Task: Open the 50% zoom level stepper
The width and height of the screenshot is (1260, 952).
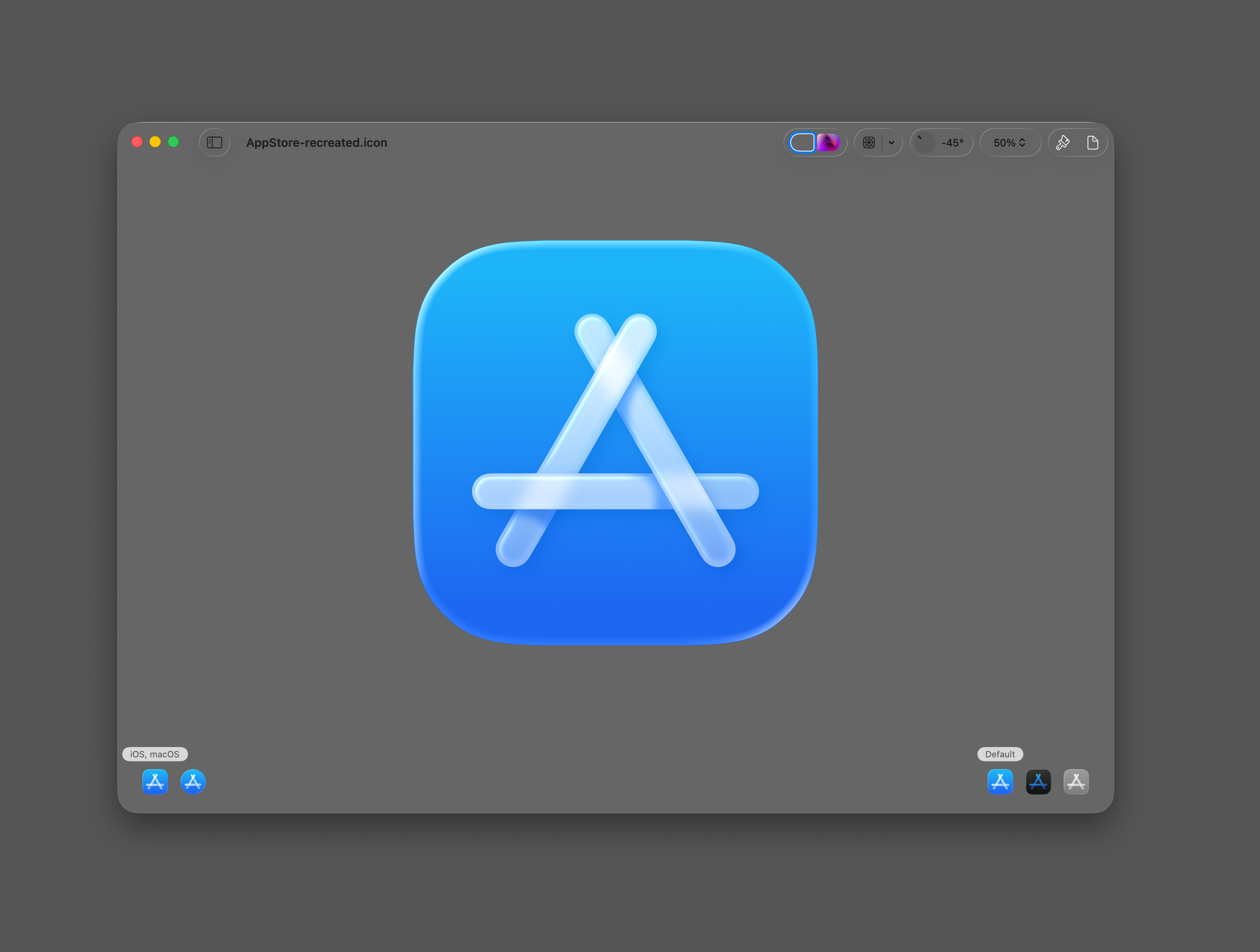Action: (1010, 143)
